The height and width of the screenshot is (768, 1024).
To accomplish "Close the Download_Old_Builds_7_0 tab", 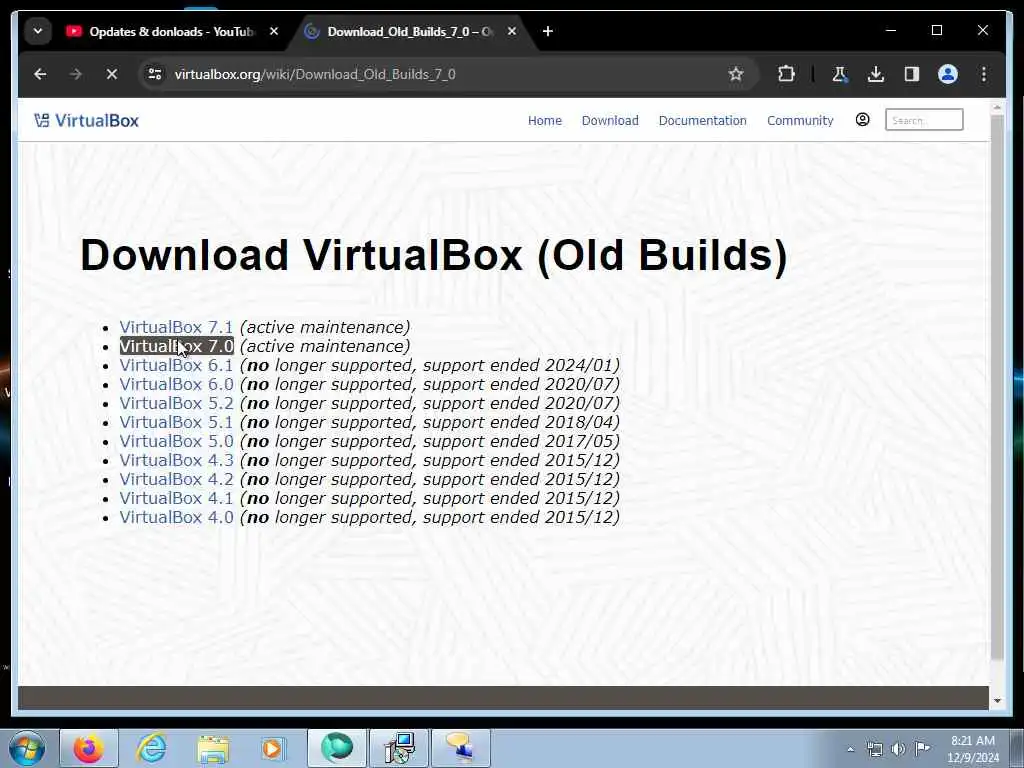I will 511,31.
